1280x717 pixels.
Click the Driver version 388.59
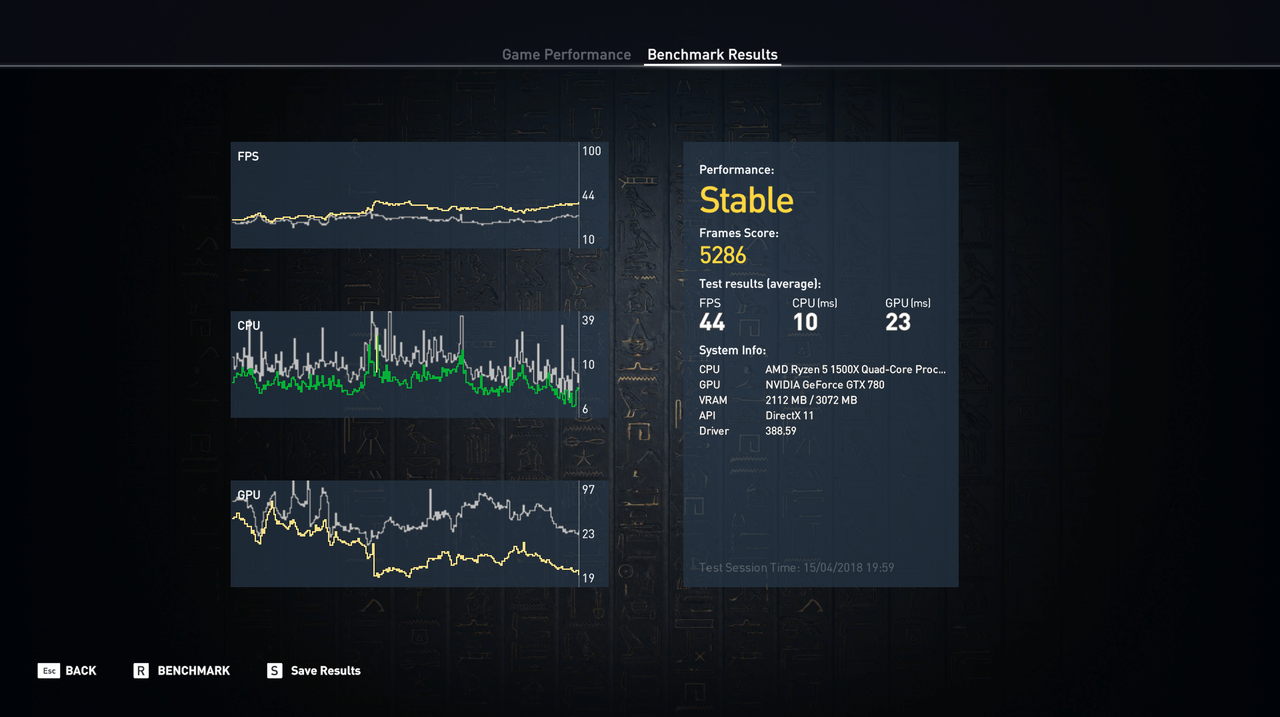781,431
